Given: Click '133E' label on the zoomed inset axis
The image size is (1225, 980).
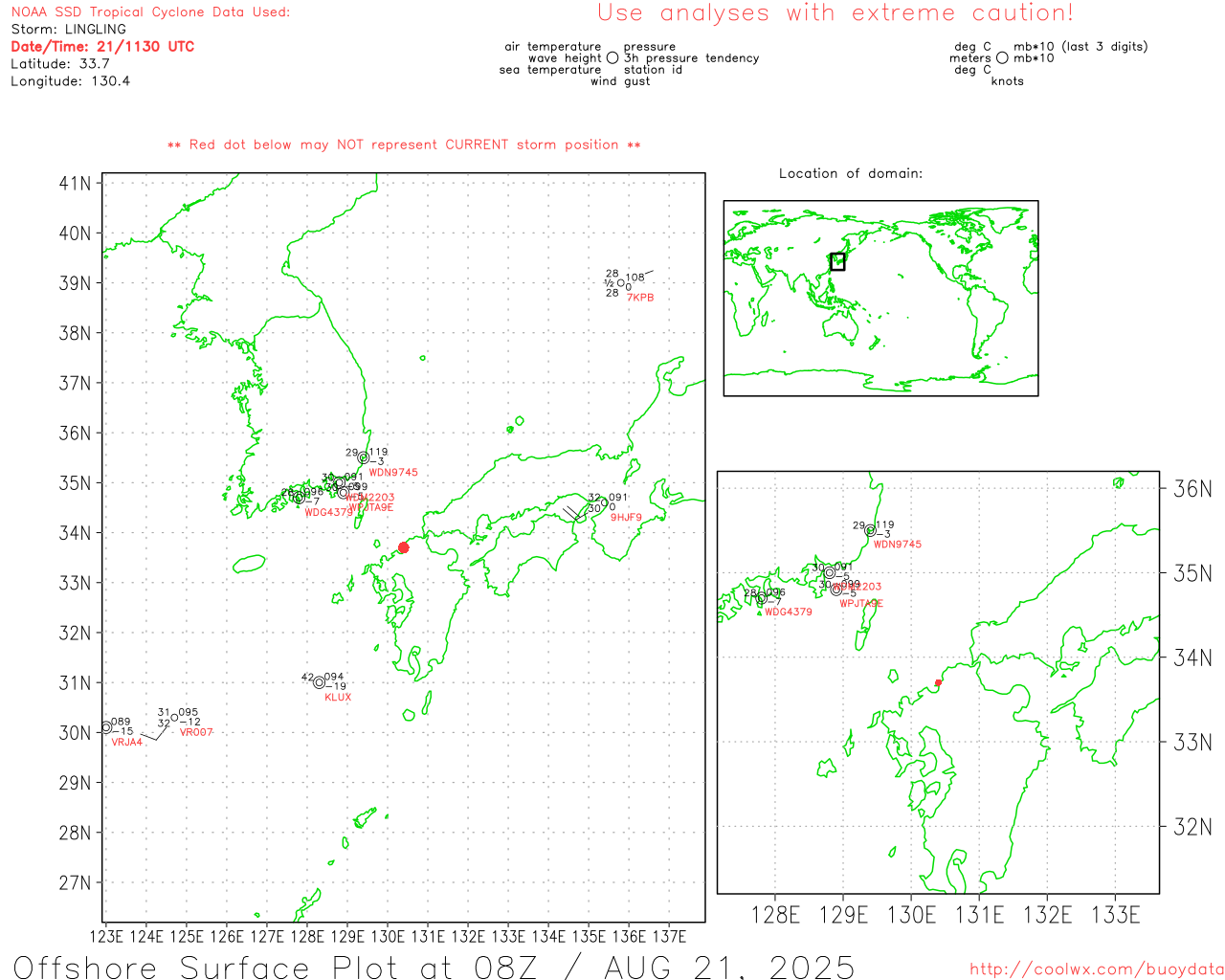Looking at the screenshot, I should 1116,915.
